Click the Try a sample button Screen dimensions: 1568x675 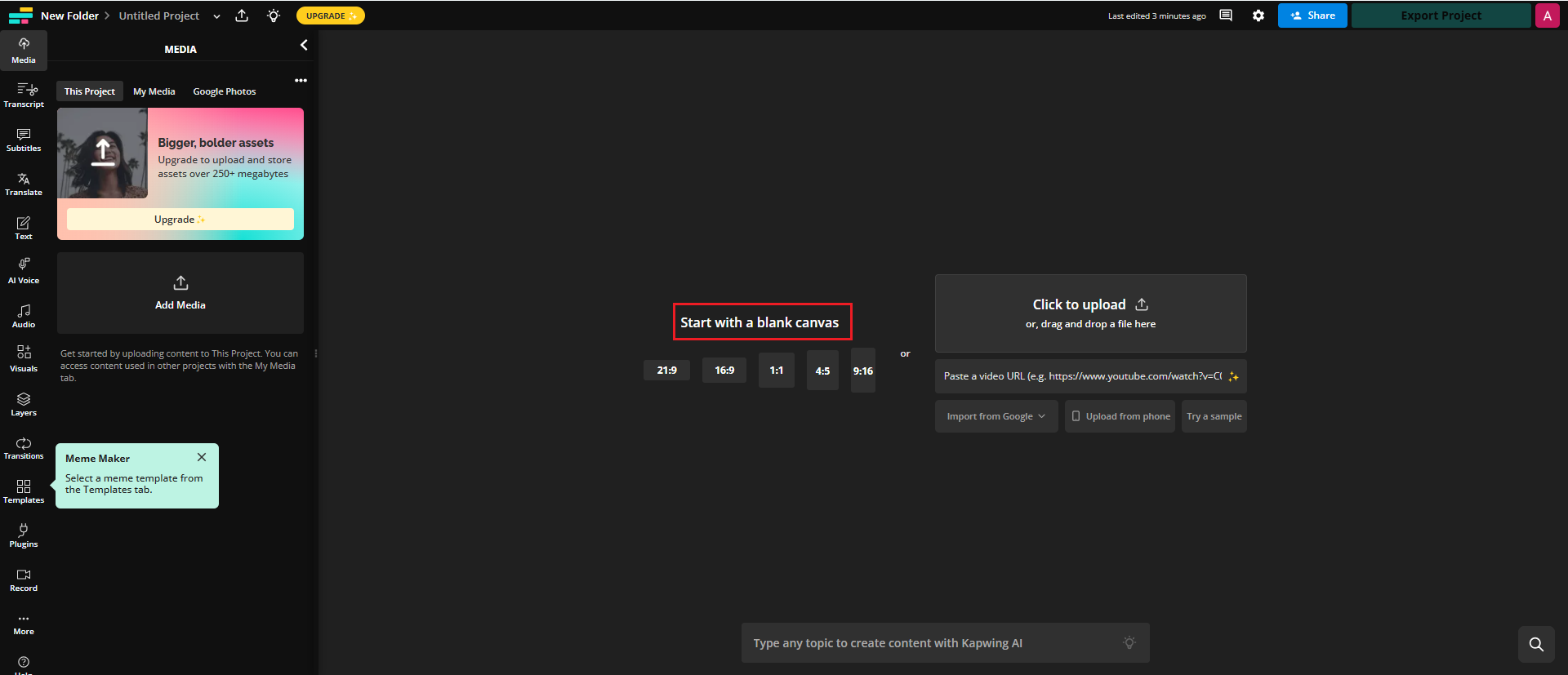pos(1214,416)
